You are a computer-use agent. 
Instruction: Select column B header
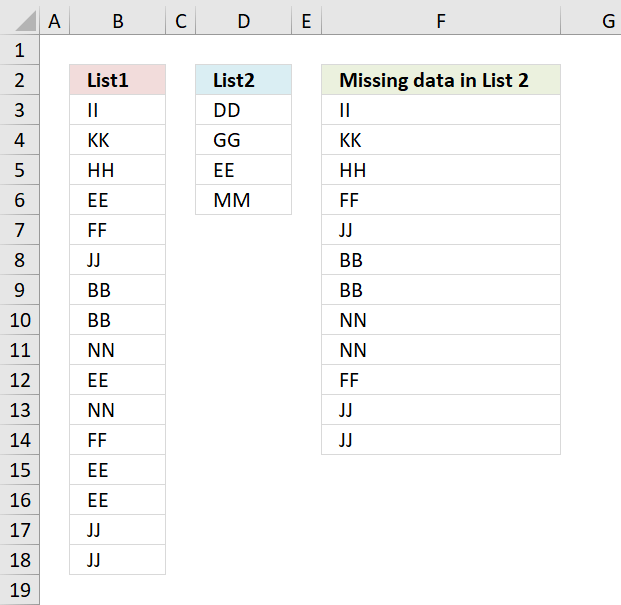118,20
